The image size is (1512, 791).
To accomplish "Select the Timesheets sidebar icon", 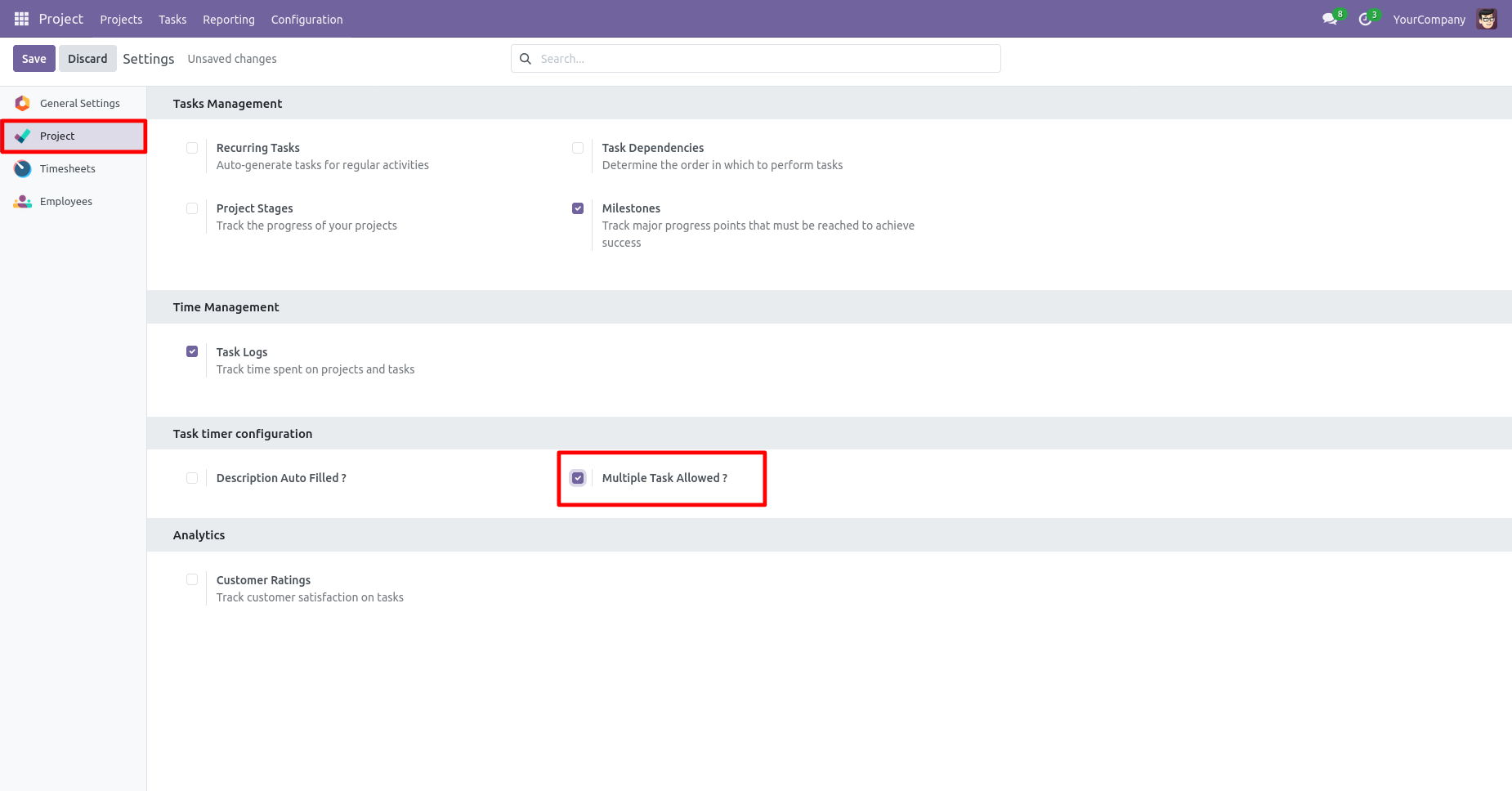I will click(23, 168).
